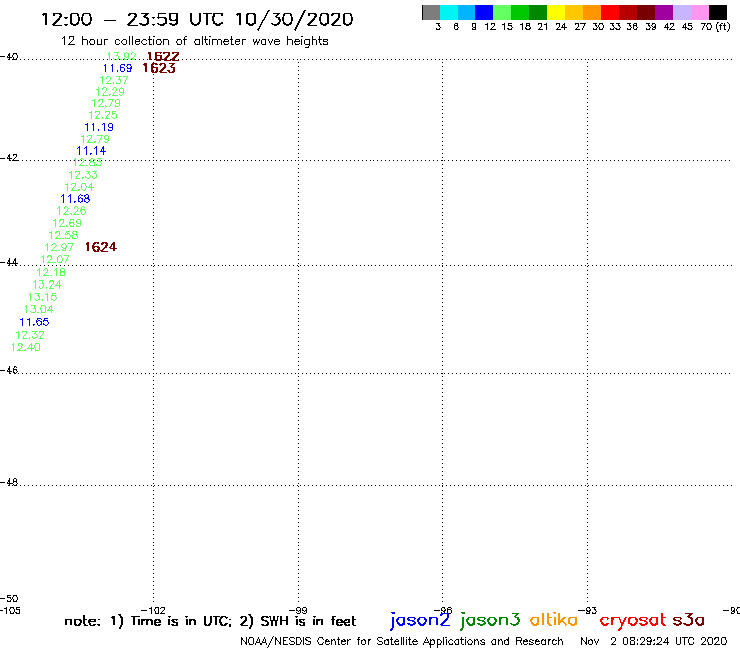Click the note about UTC time and SWH feet
The image size is (740, 650).
[x=210, y=621]
